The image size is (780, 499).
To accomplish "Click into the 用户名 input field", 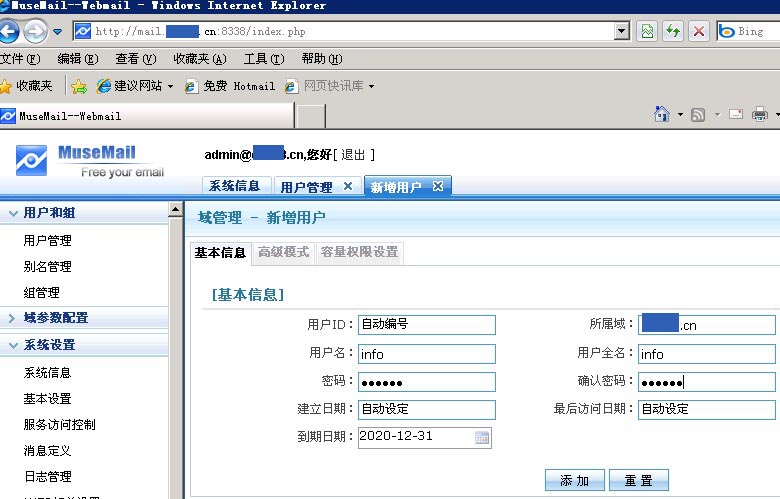I will [x=426, y=354].
